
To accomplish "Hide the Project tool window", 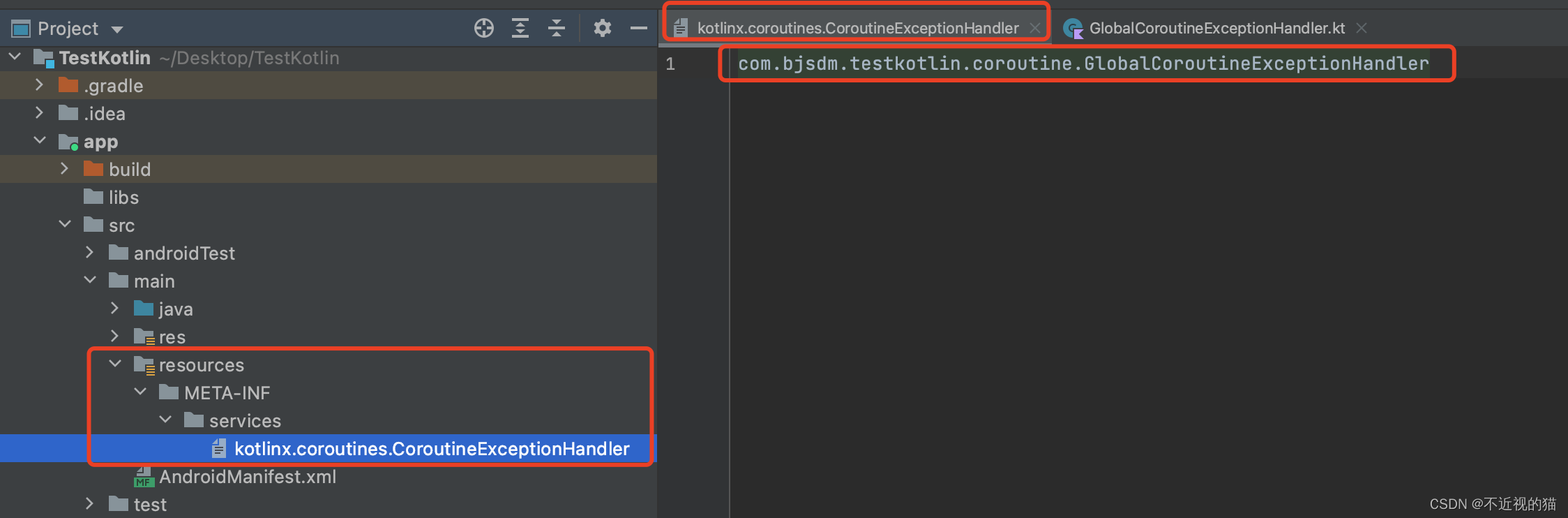I will coord(639,28).
